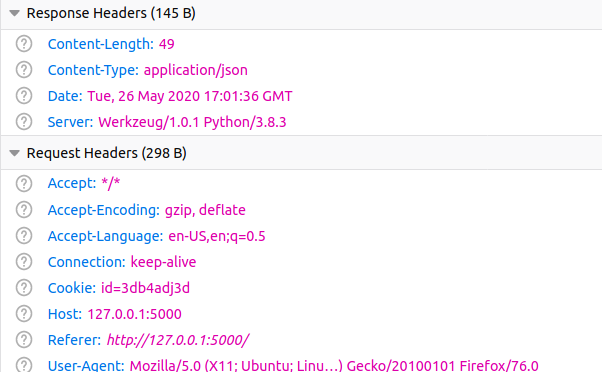
Task: Select the Content-Length value 49
Action: pos(167,44)
